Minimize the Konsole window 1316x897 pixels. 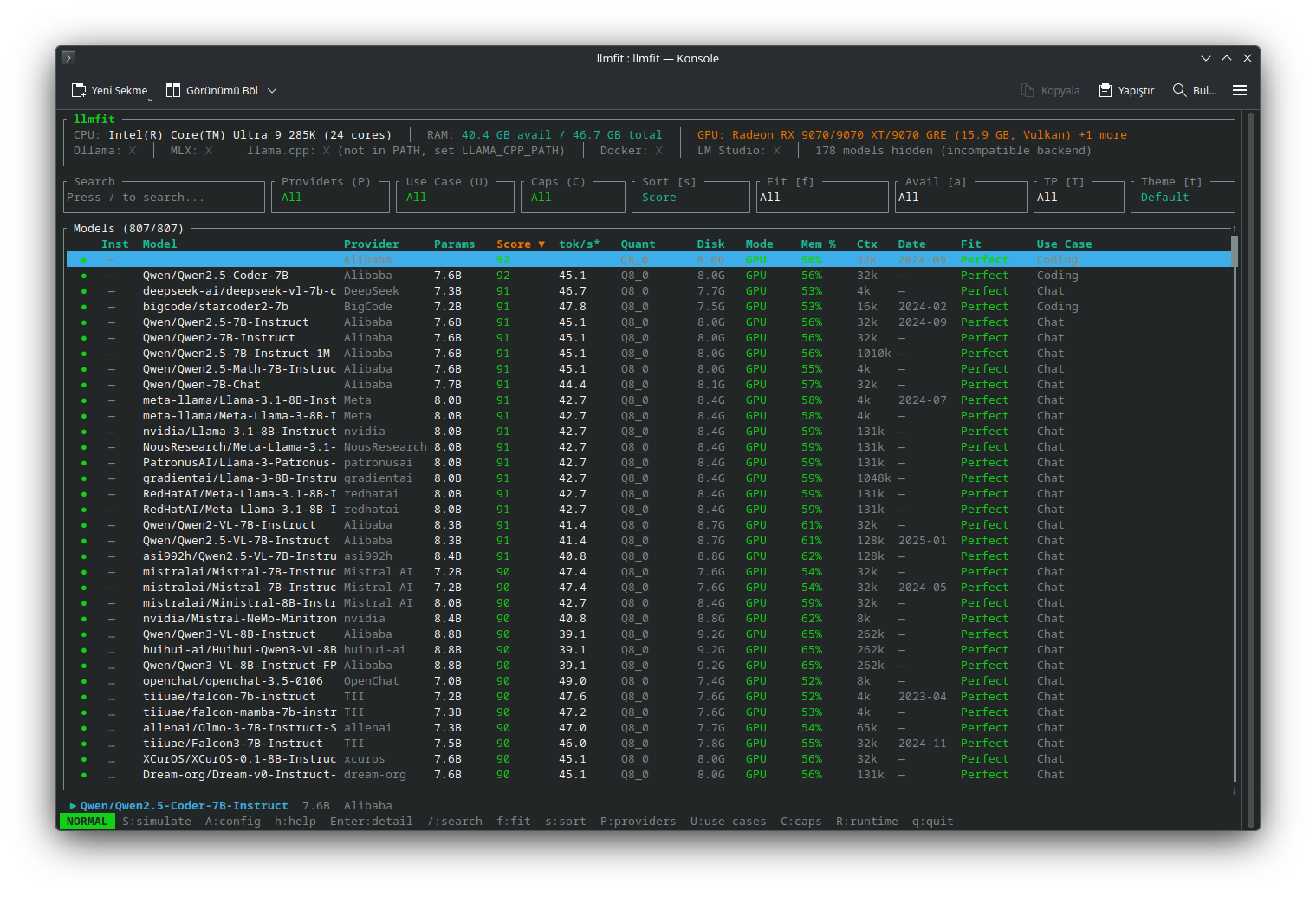coord(1206,58)
